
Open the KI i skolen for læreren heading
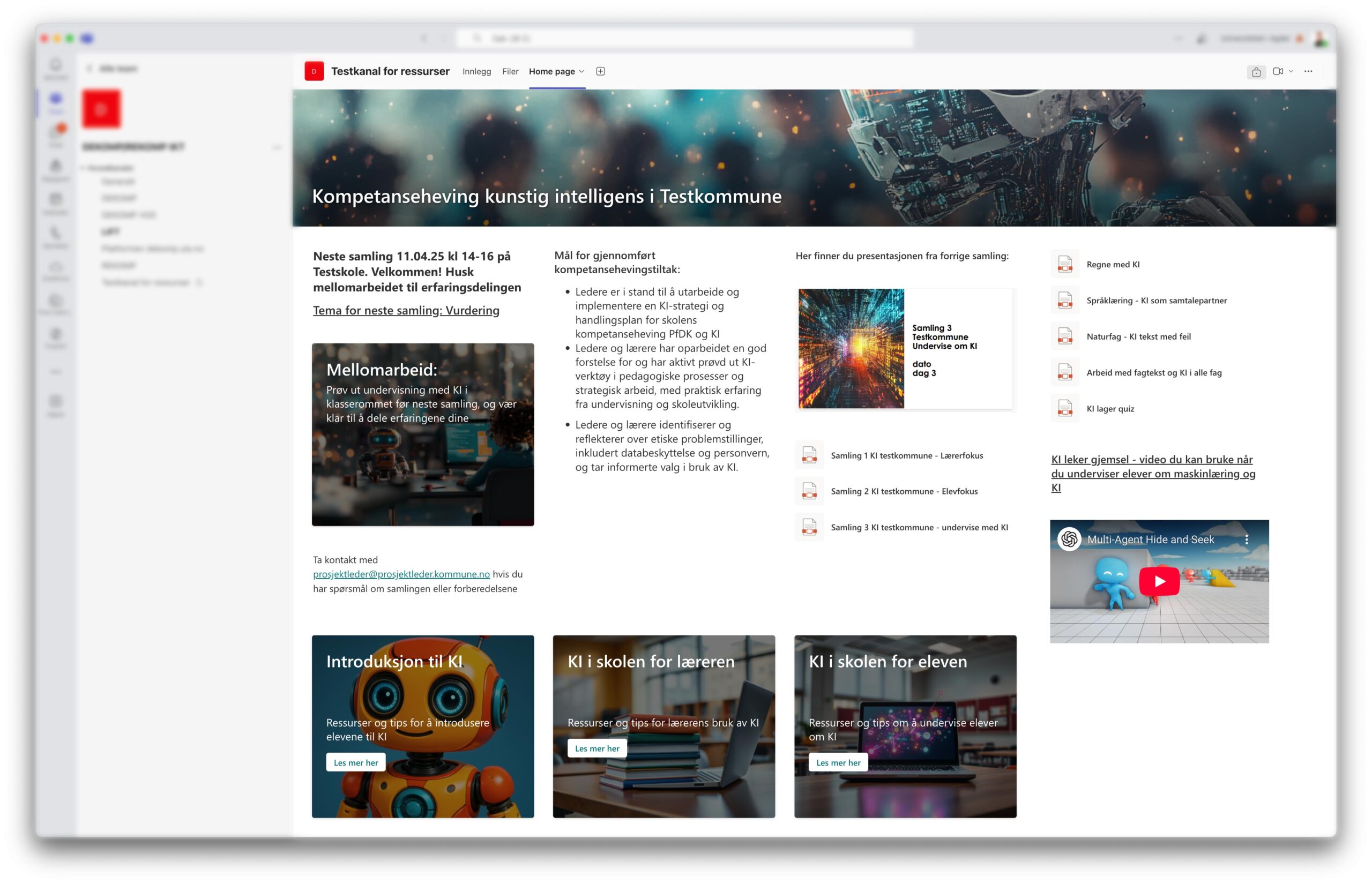(x=651, y=661)
